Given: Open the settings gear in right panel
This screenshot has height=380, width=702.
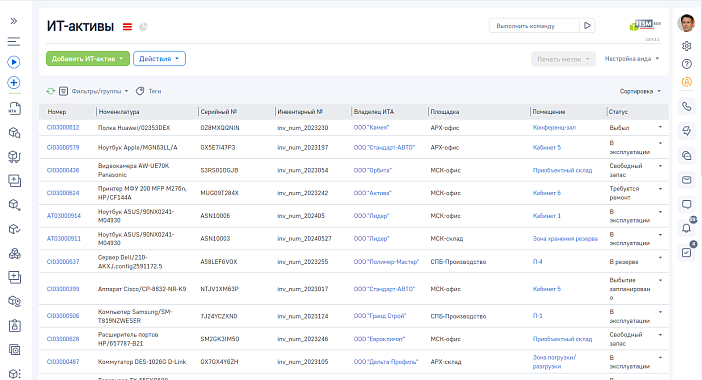Looking at the screenshot, I should pos(686,46).
